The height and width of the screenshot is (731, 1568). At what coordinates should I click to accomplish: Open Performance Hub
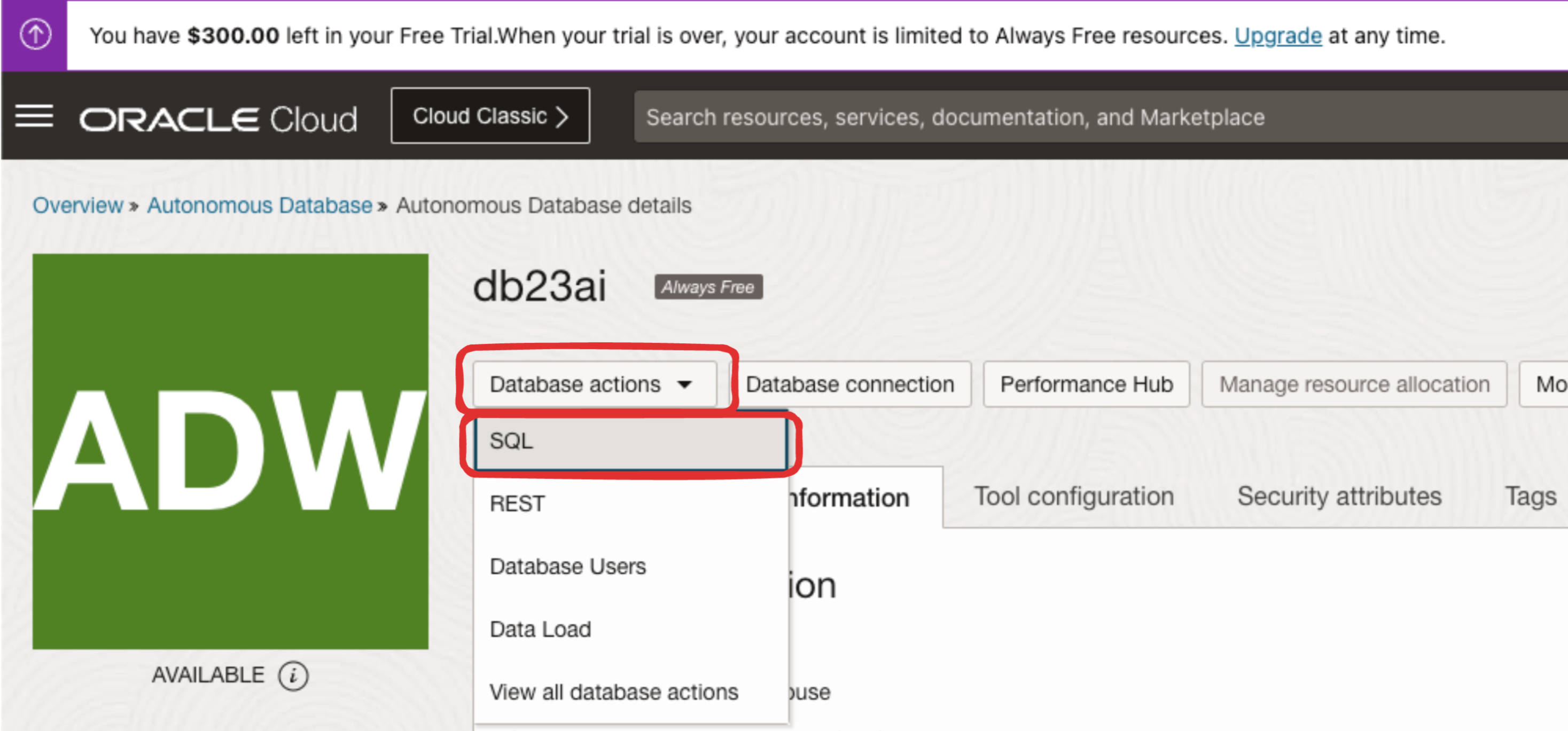[1087, 384]
